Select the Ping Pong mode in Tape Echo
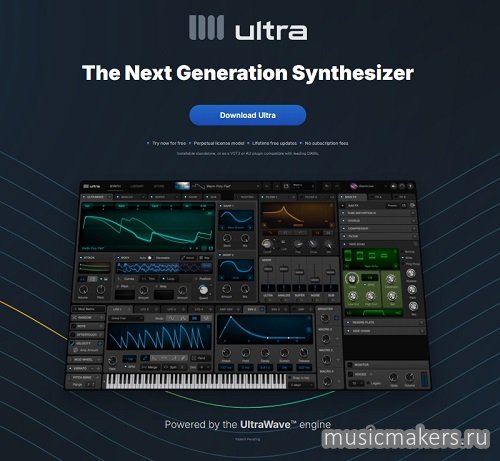The height and width of the screenshot is (461, 500). click(x=411, y=264)
